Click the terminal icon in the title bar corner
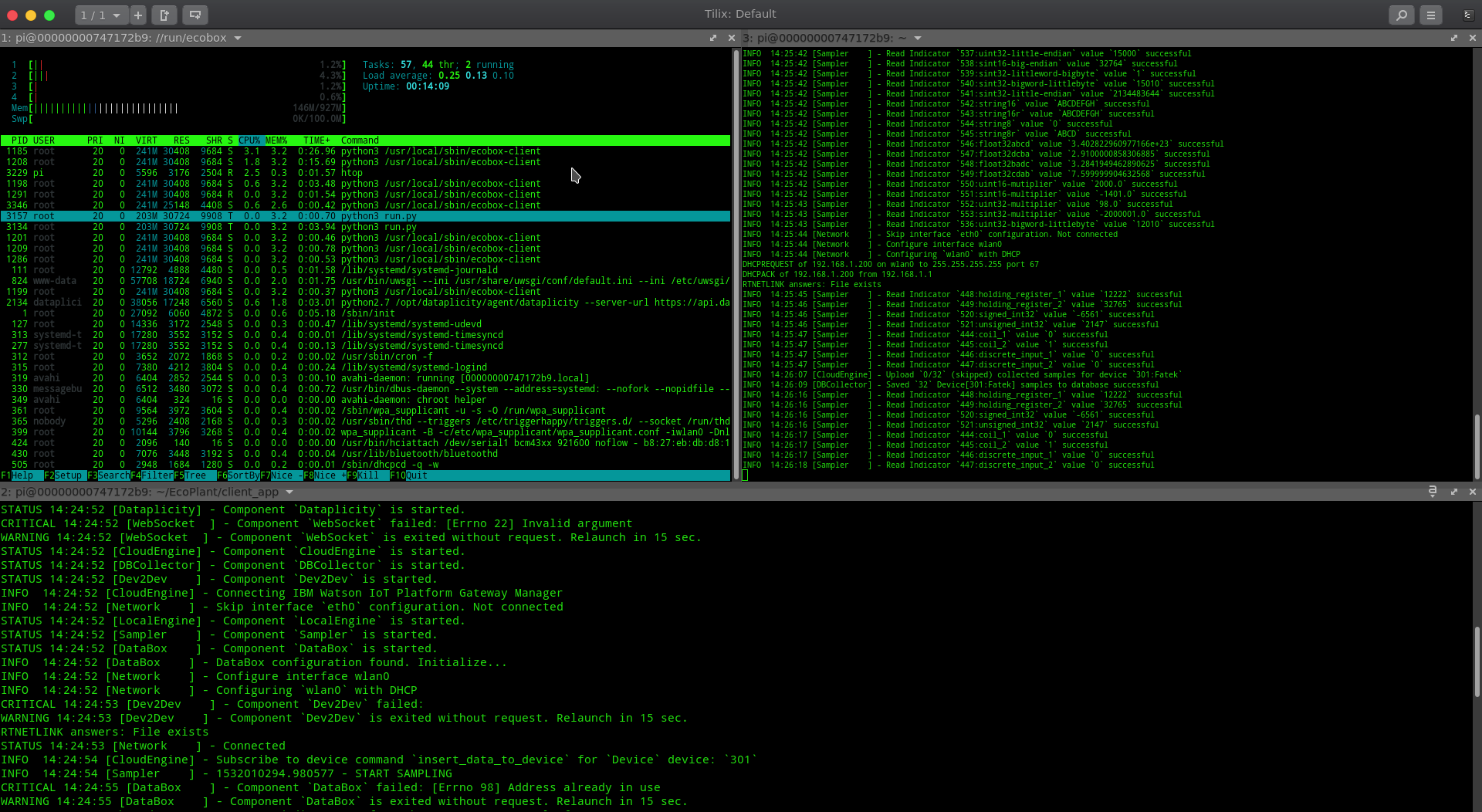 coord(1467,15)
